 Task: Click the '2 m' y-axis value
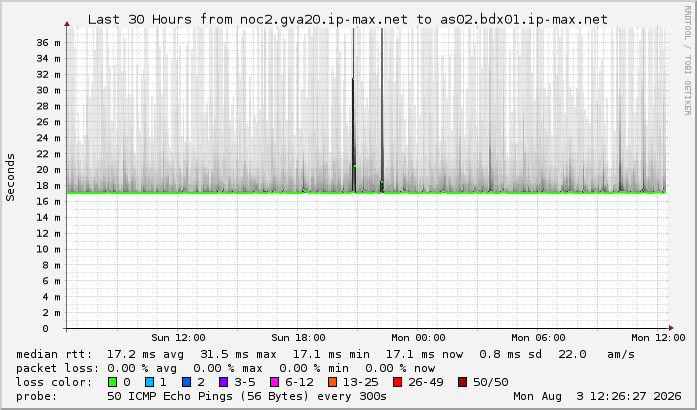click(52, 313)
